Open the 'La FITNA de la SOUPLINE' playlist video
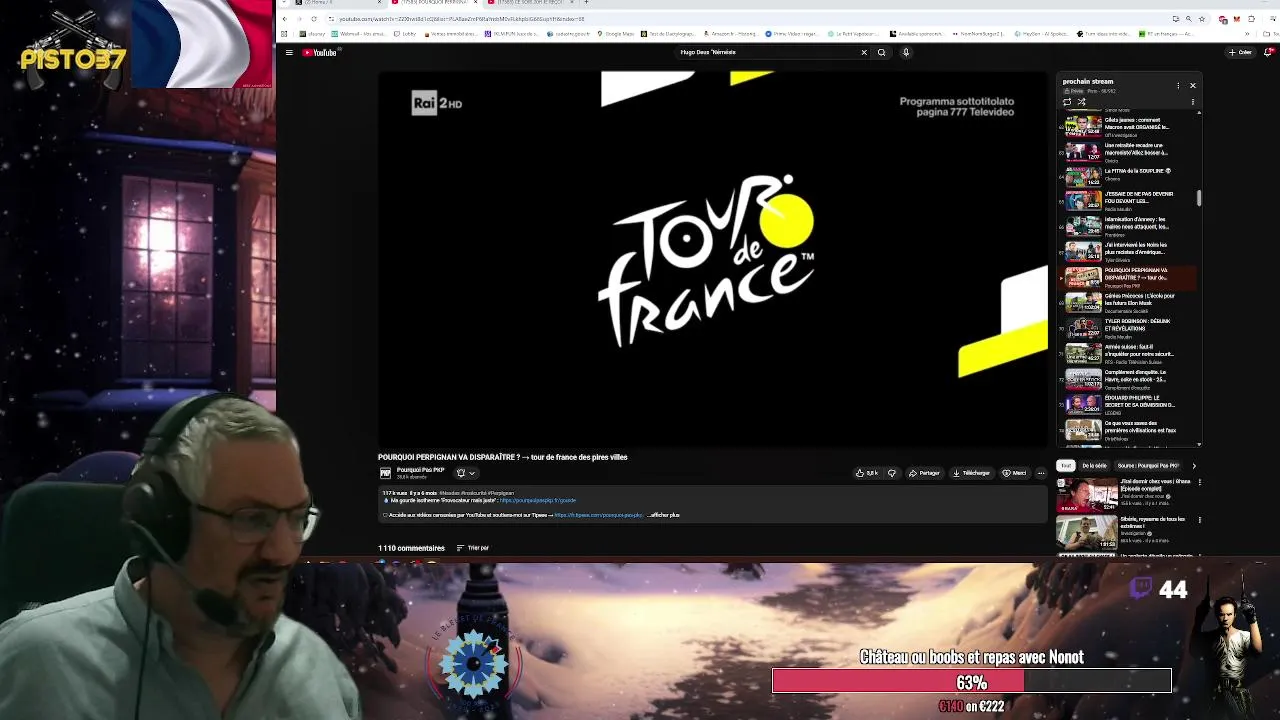This screenshot has height=720, width=1280. point(1125,176)
